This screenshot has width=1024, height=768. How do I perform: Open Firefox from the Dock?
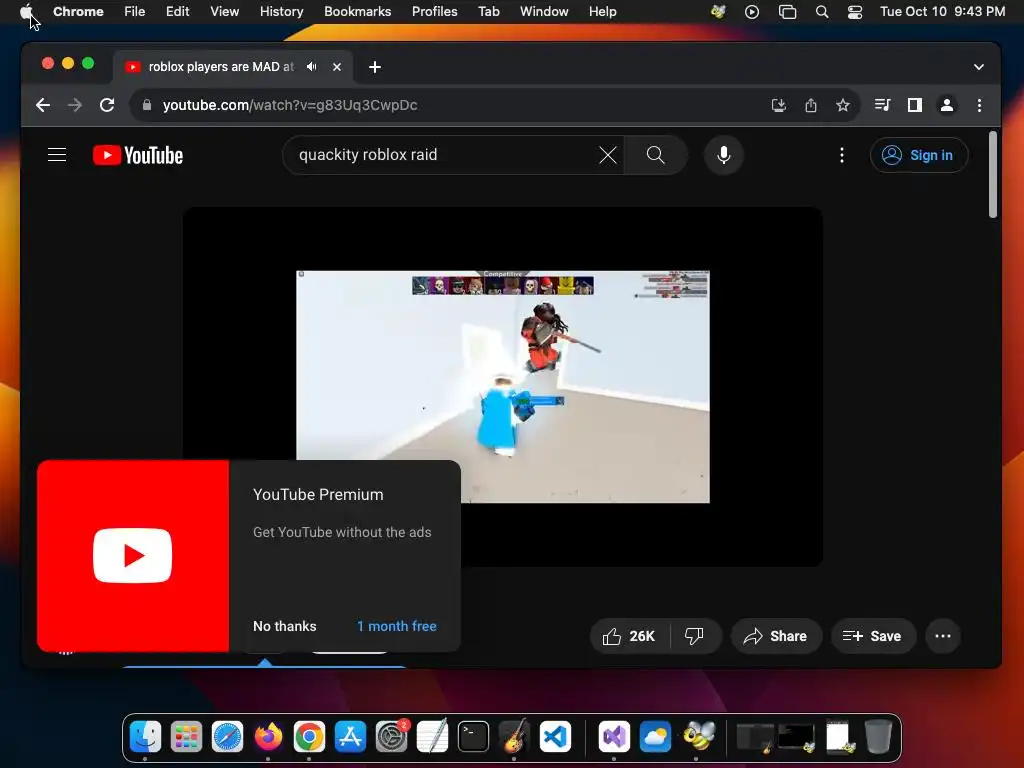[x=268, y=737]
